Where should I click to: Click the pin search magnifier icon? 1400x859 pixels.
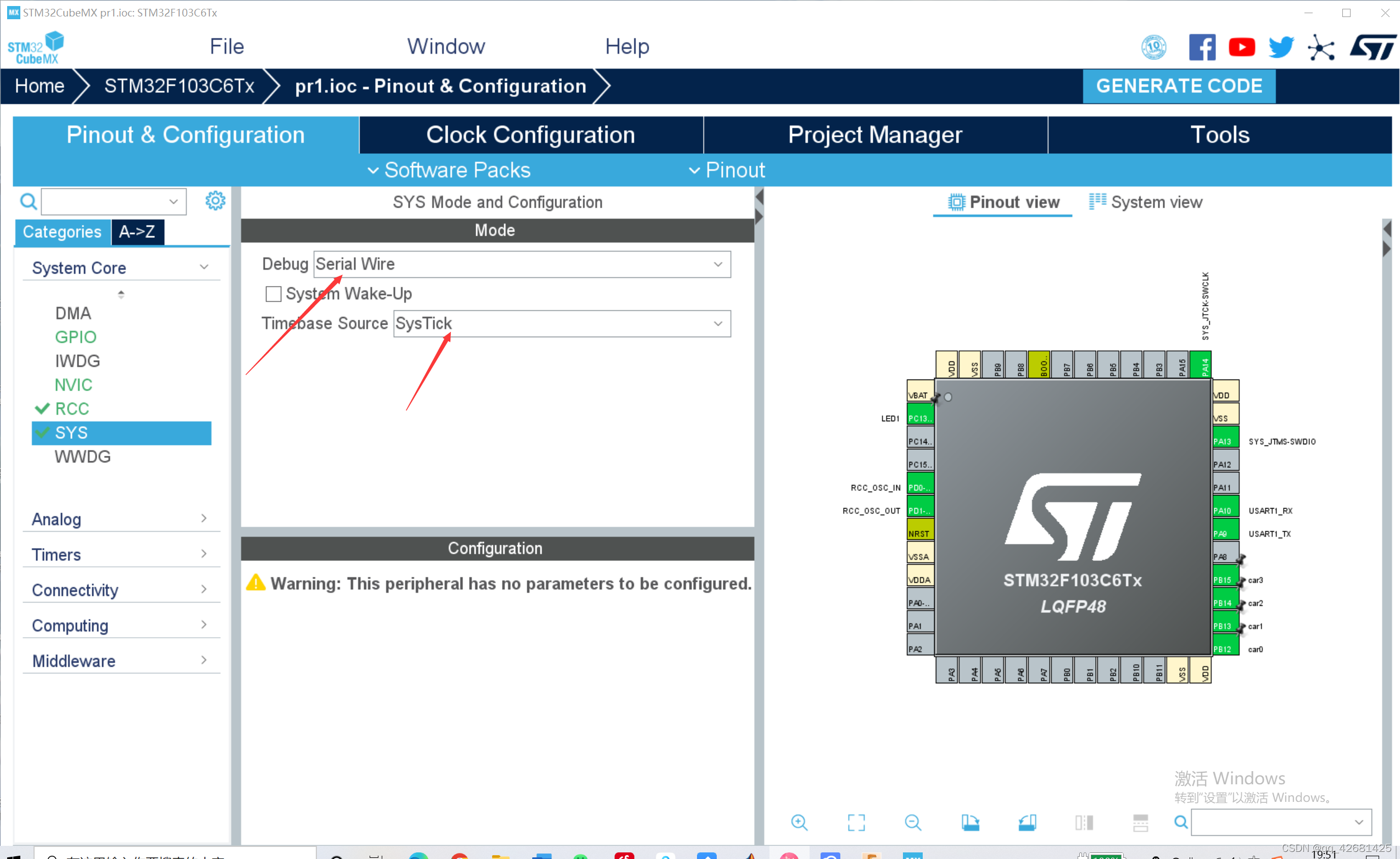point(1181,822)
